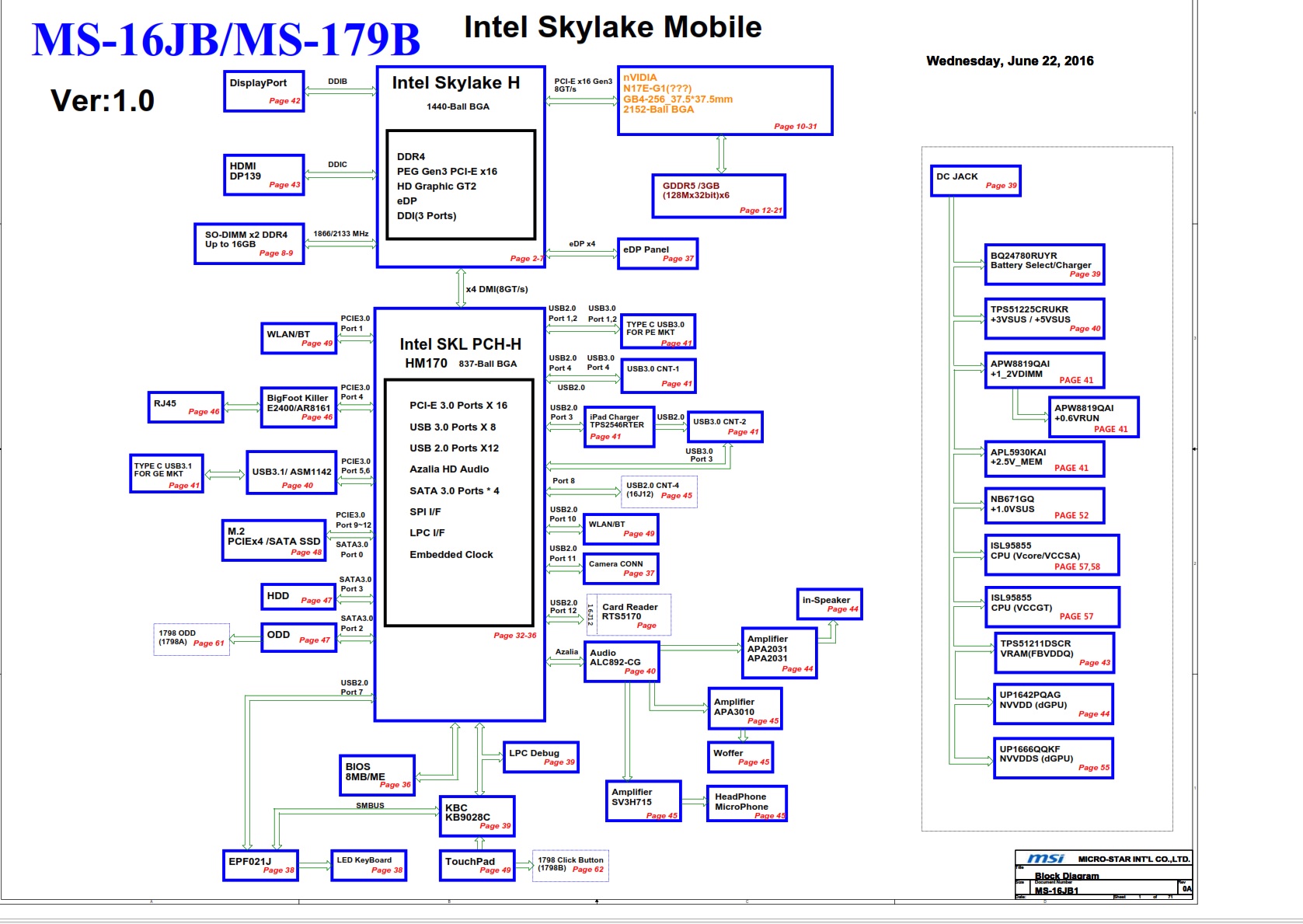Select the in-Speaker block
Image resolution: width=1303 pixels, height=924 pixels.
click(829, 604)
